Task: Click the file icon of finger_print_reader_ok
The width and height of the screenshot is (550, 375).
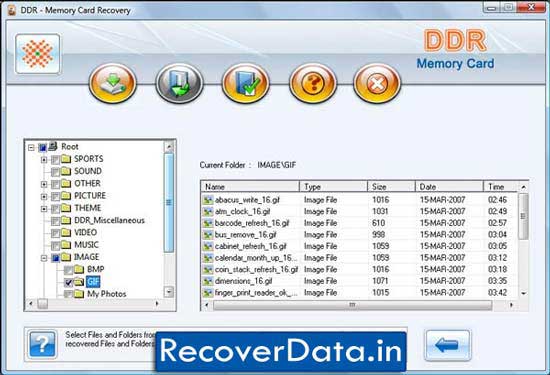Action: (x=208, y=293)
